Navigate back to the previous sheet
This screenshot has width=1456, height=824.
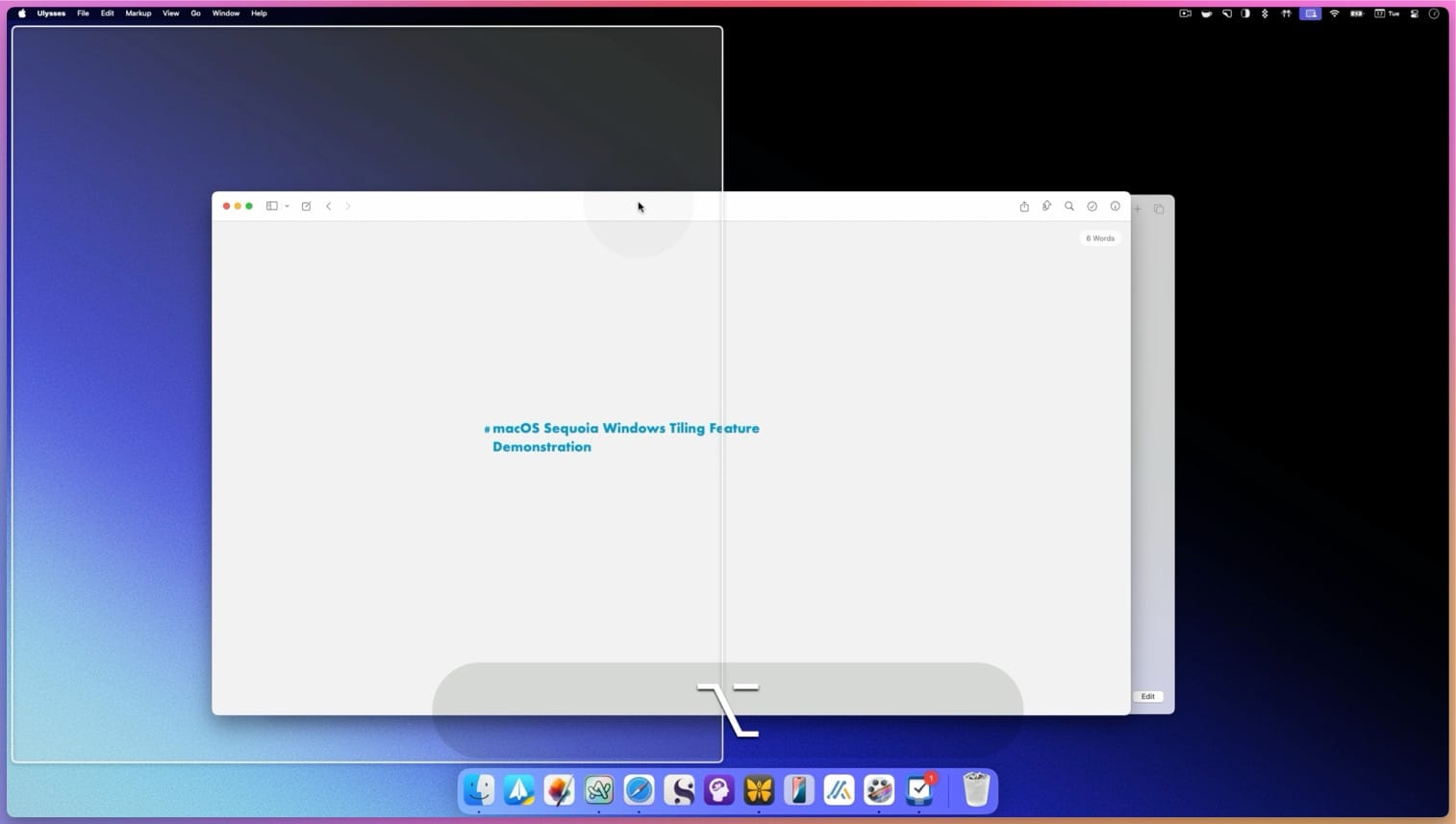coord(329,206)
